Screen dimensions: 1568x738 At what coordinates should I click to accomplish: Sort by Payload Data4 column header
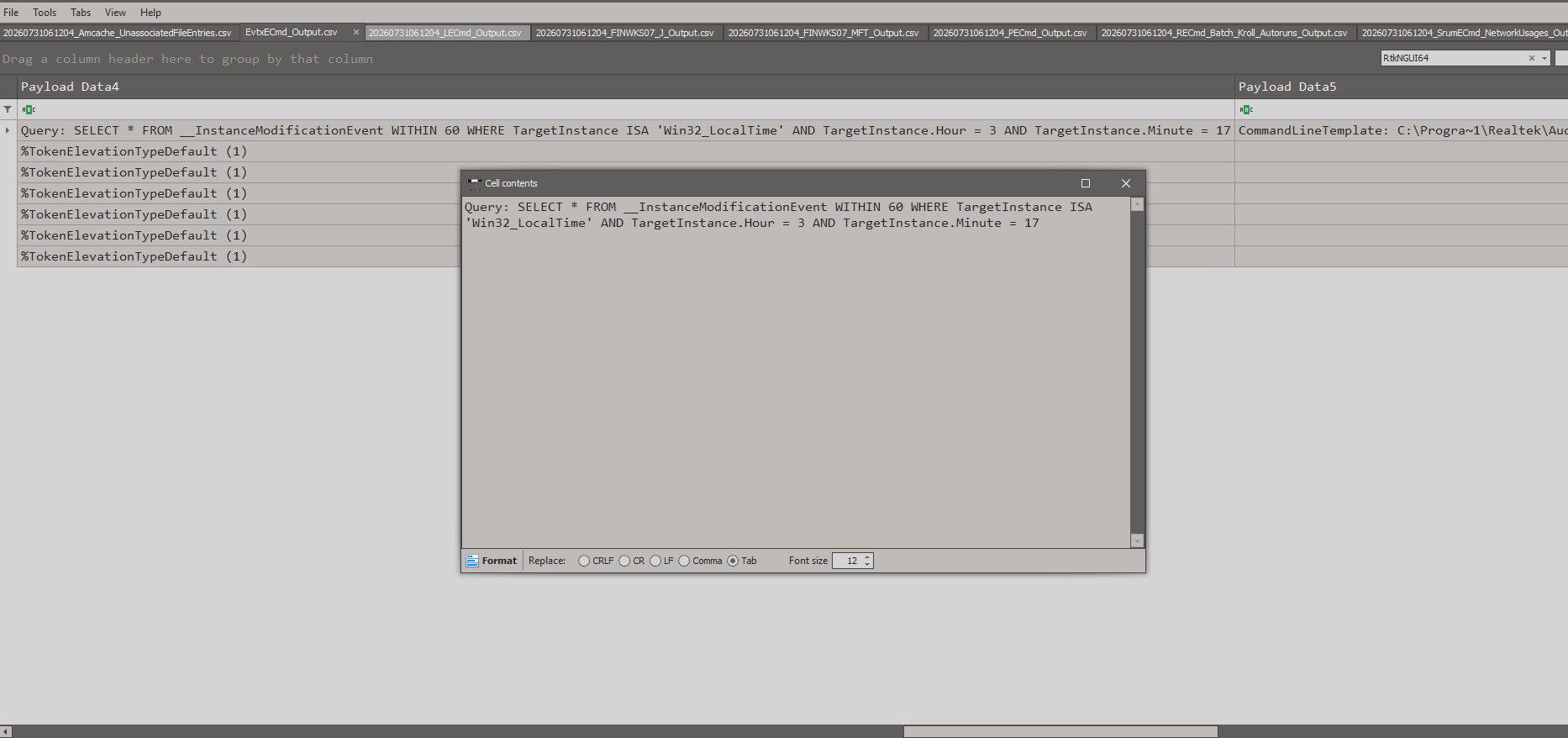626,87
